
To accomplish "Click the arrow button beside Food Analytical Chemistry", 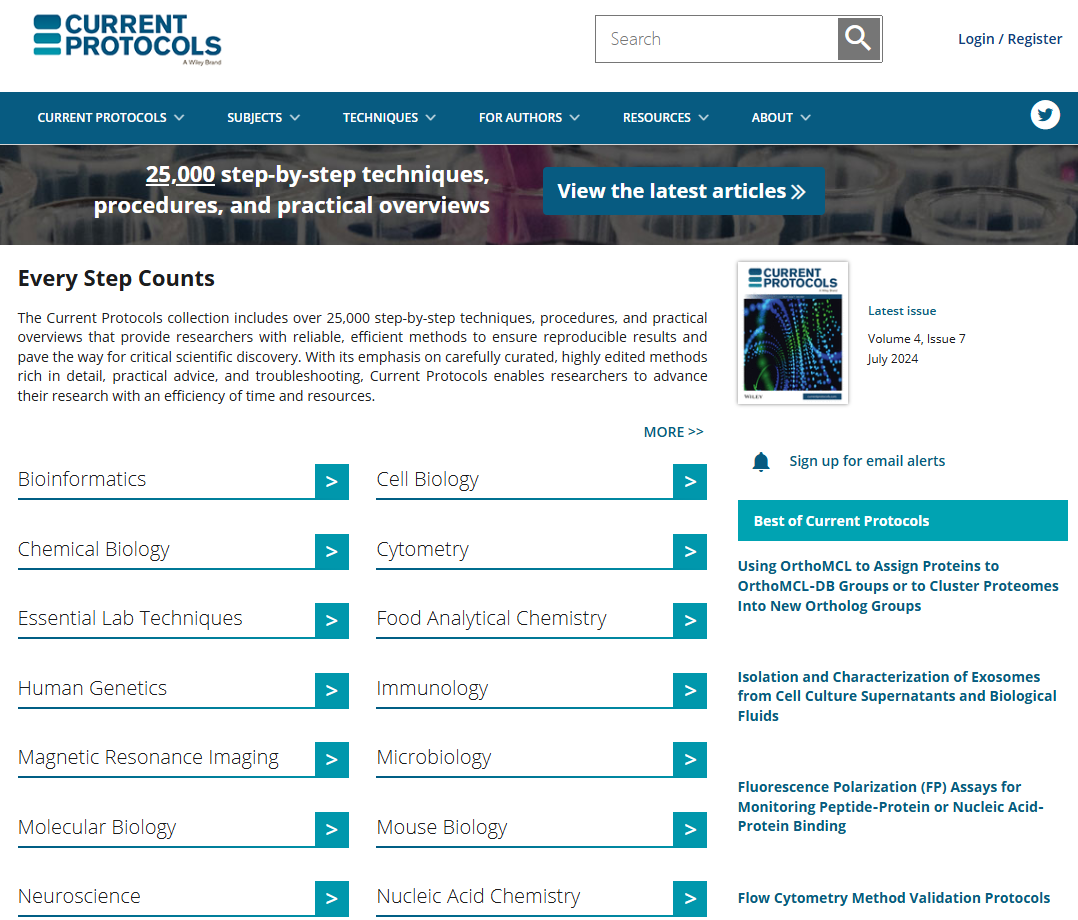I will pos(690,621).
